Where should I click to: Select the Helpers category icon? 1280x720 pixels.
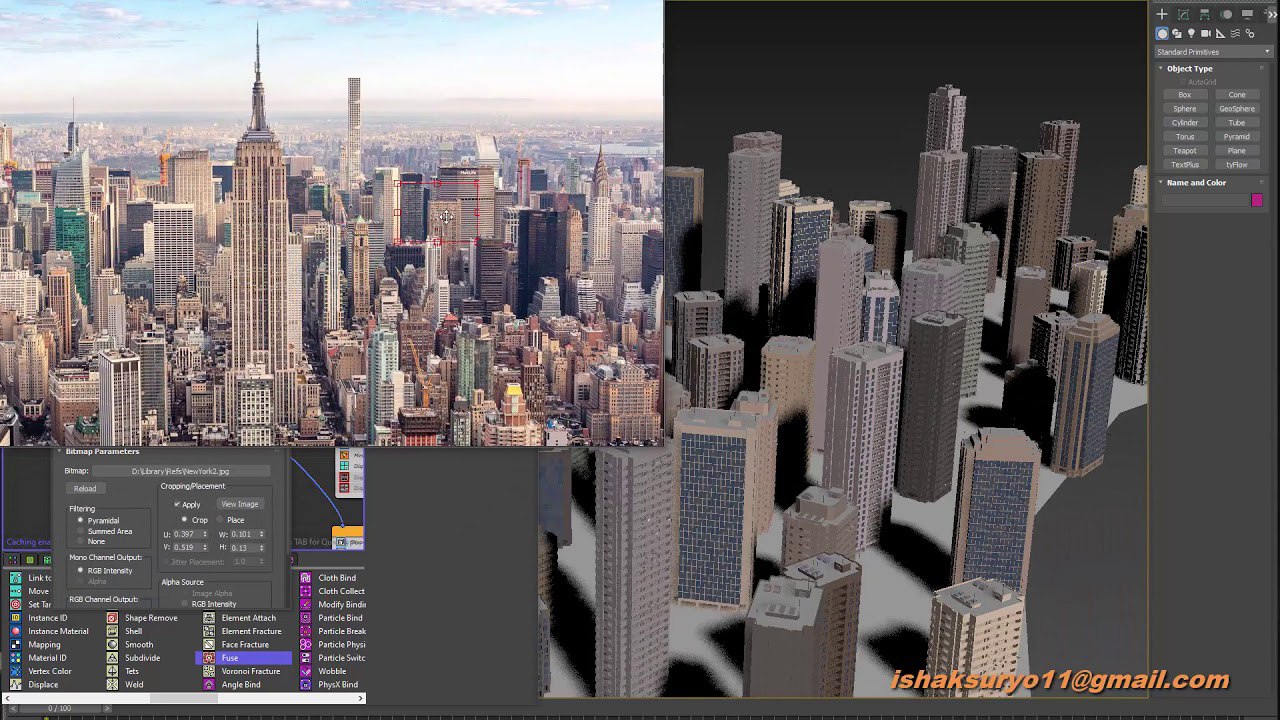(1221, 33)
